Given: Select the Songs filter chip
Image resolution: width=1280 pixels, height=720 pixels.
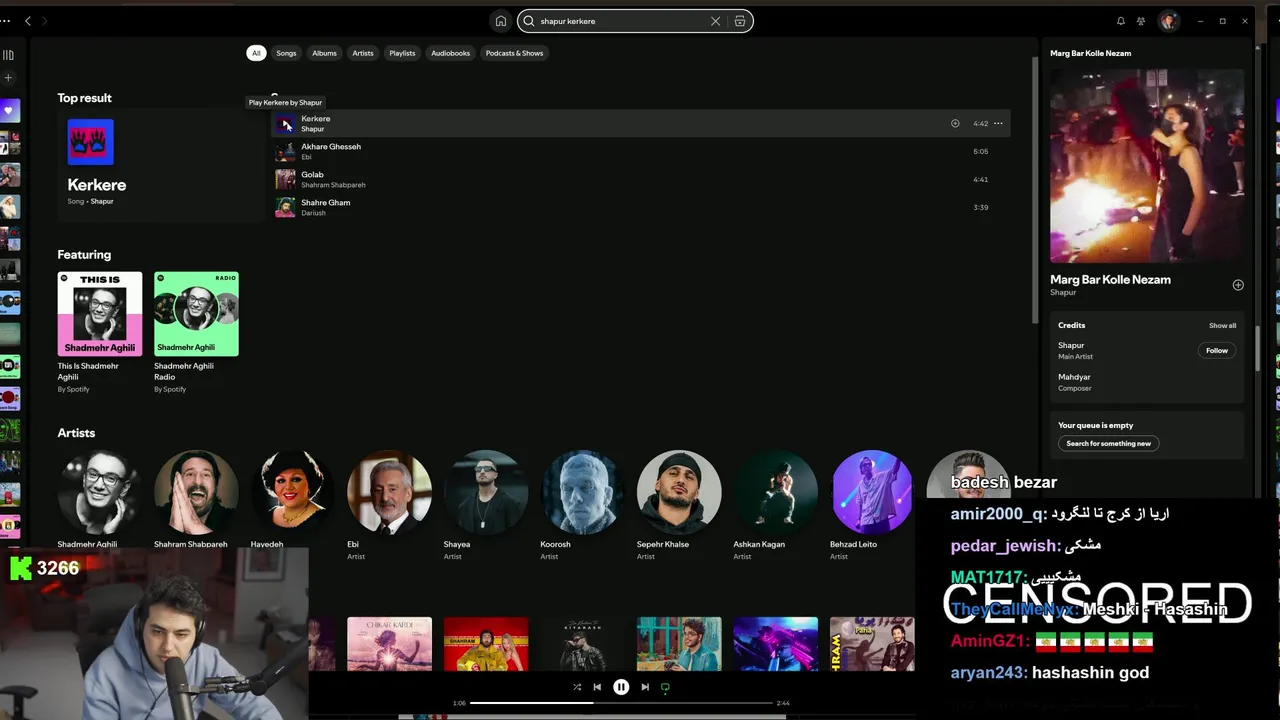Looking at the screenshot, I should coord(287,53).
